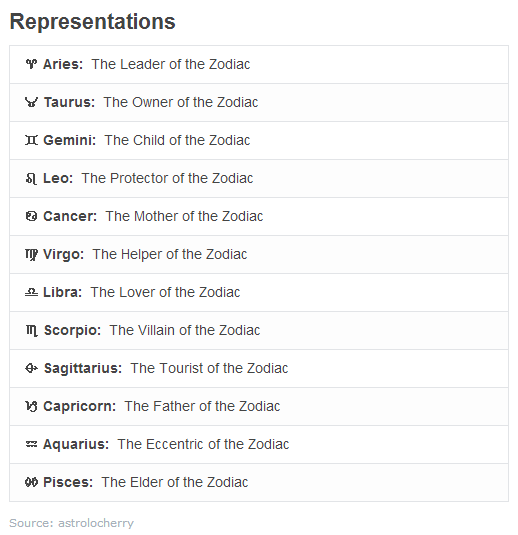Image resolution: width=518 pixels, height=535 pixels.
Task: Click the Libra scales symbol icon
Action: click(31, 292)
